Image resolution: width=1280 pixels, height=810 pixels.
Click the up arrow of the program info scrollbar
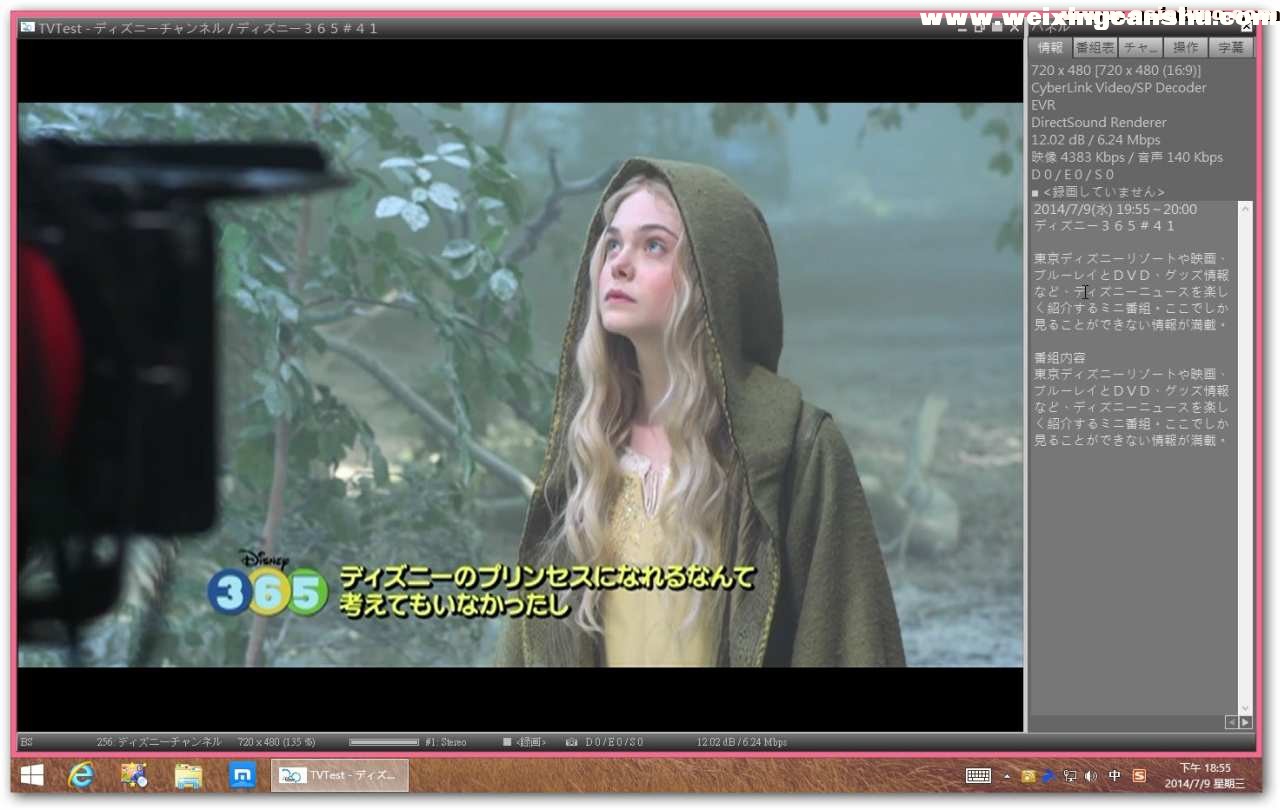pyautogui.click(x=1245, y=208)
